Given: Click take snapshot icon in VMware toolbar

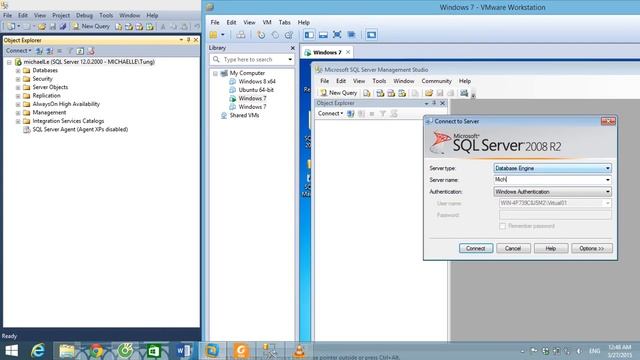Looking at the screenshot, I should click(261, 35).
